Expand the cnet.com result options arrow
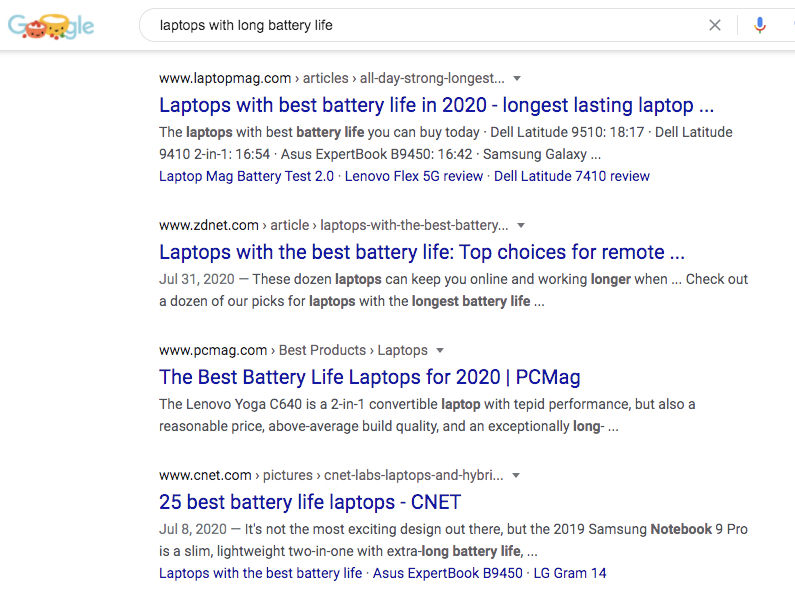Screen dimensions: 795x592 coord(516,475)
